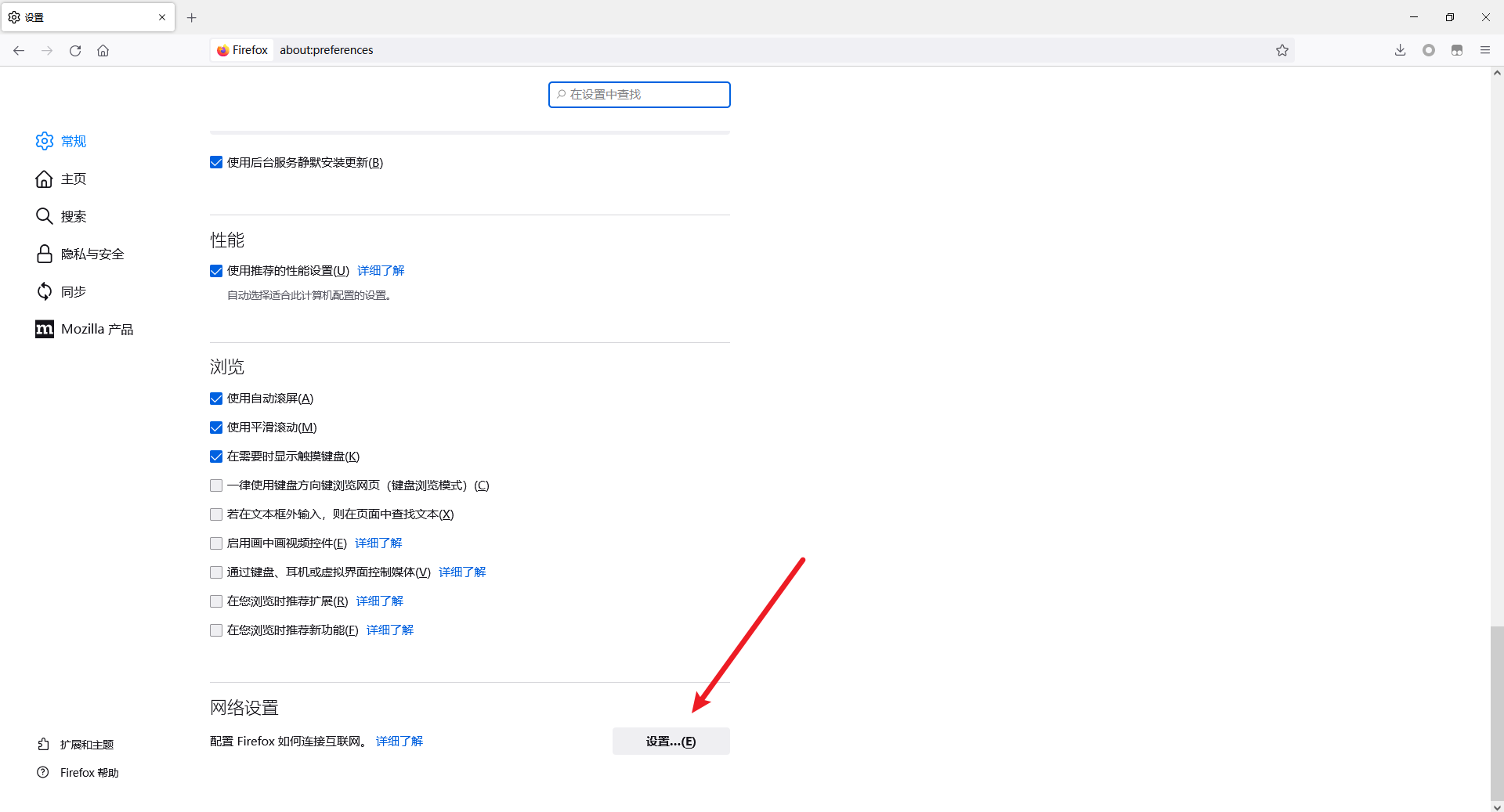Select the 同步 sync icon in the sidebar
The height and width of the screenshot is (812, 1504).
(45, 291)
